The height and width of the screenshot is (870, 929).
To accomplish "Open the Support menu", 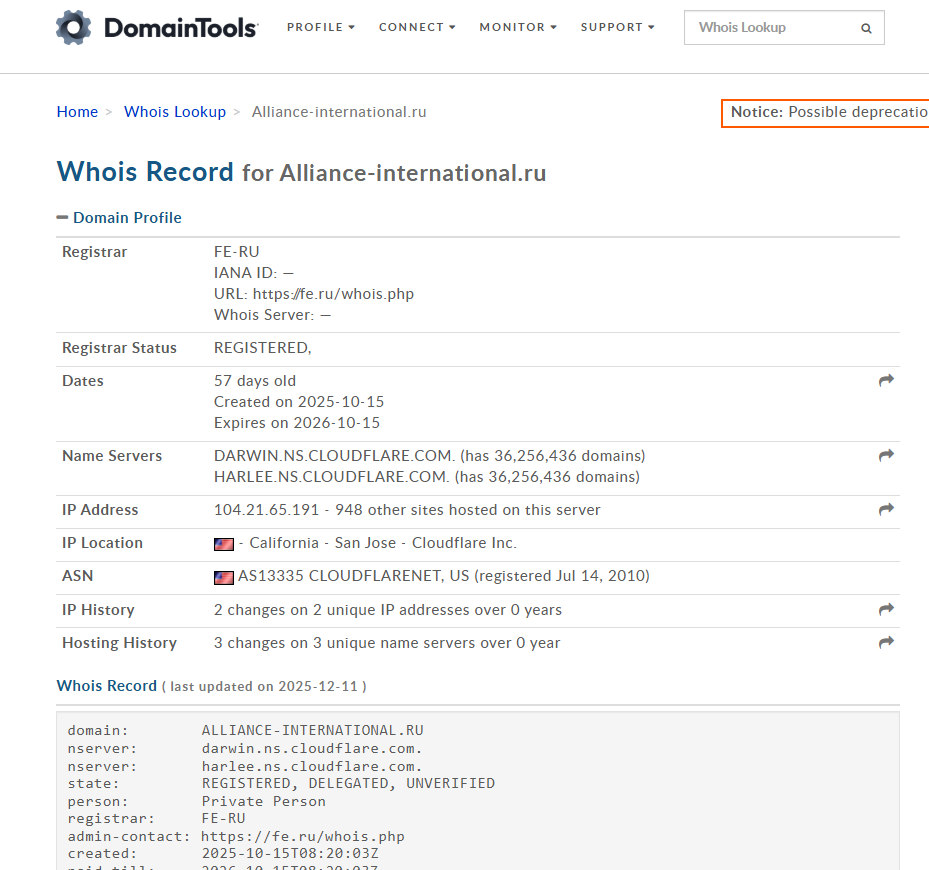I will pyautogui.click(x=617, y=28).
